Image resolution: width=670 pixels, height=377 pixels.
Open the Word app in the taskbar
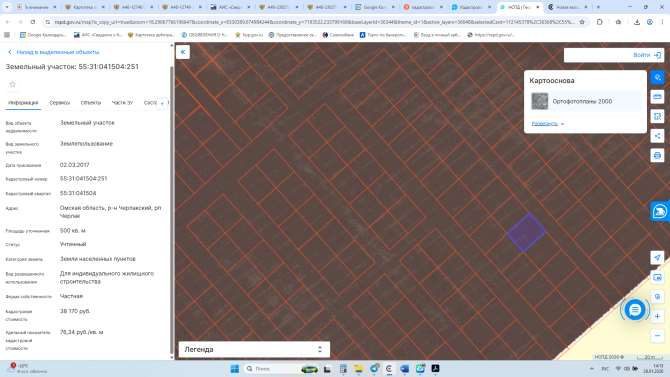click(x=404, y=368)
